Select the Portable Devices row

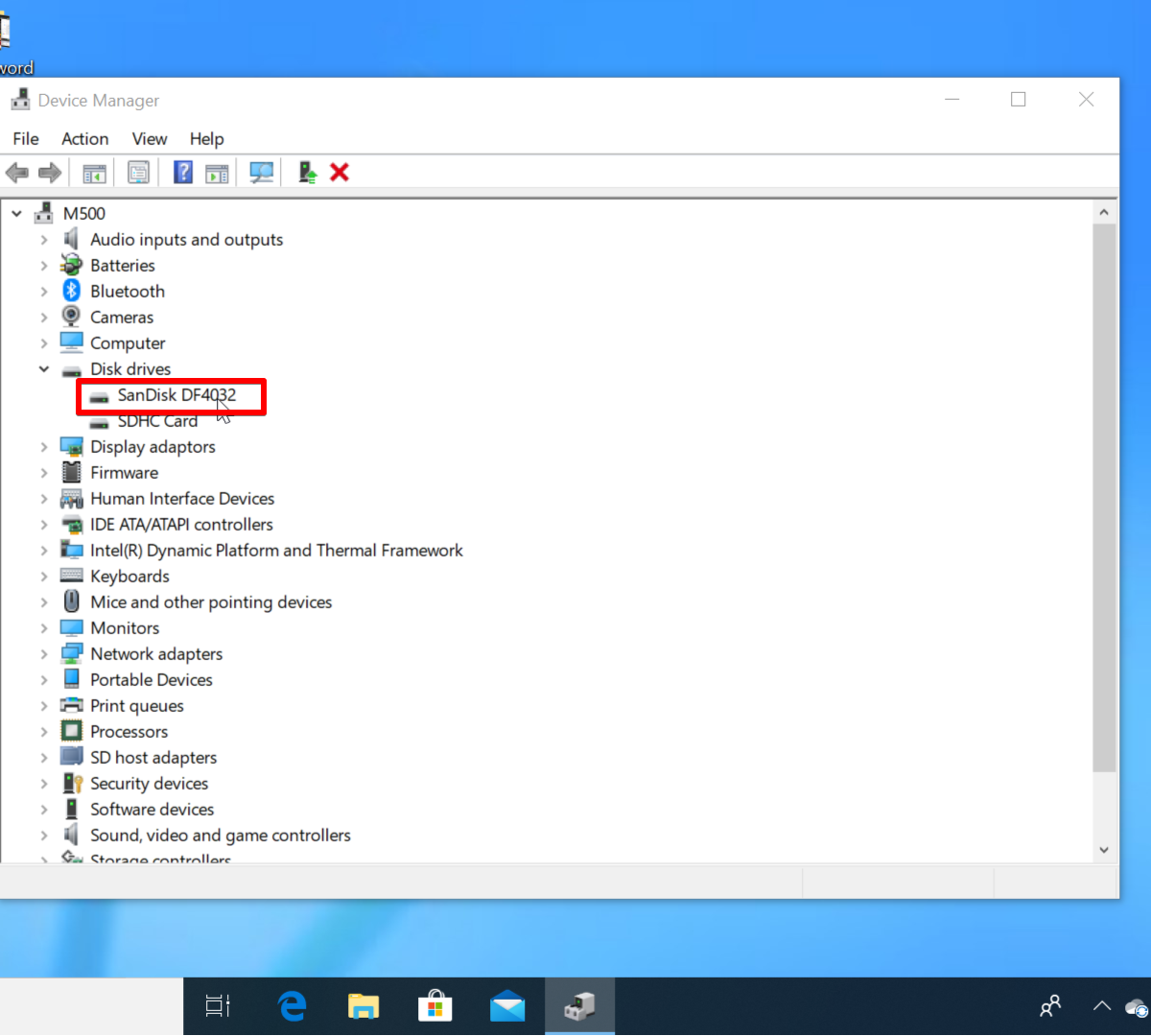click(152, 680)
